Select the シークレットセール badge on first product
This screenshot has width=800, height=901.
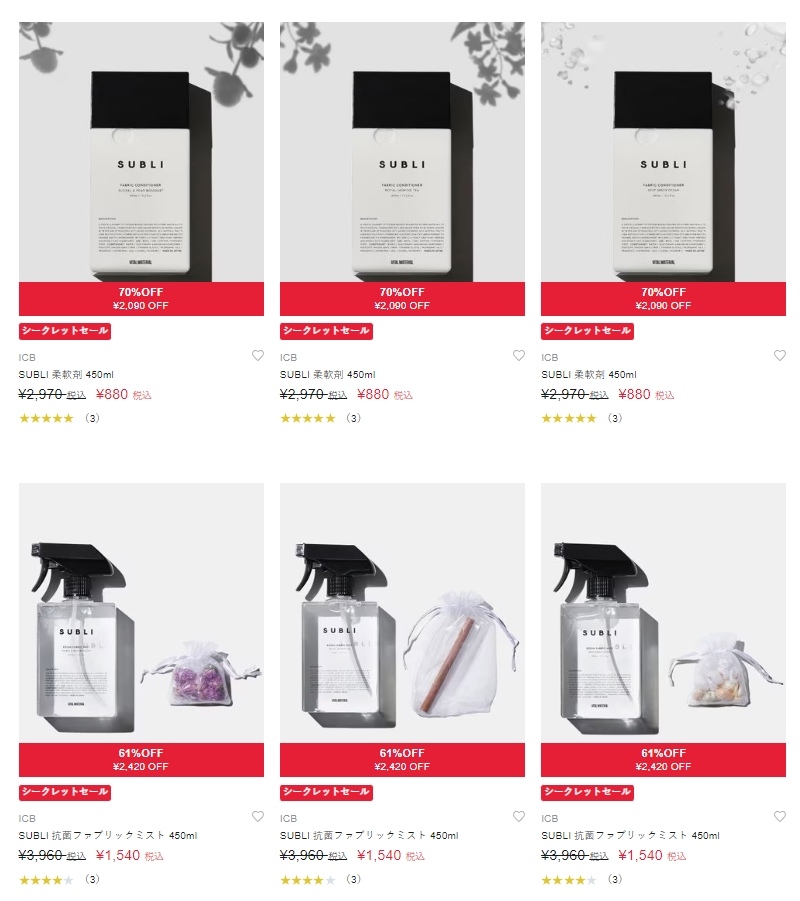pos(65,331)
